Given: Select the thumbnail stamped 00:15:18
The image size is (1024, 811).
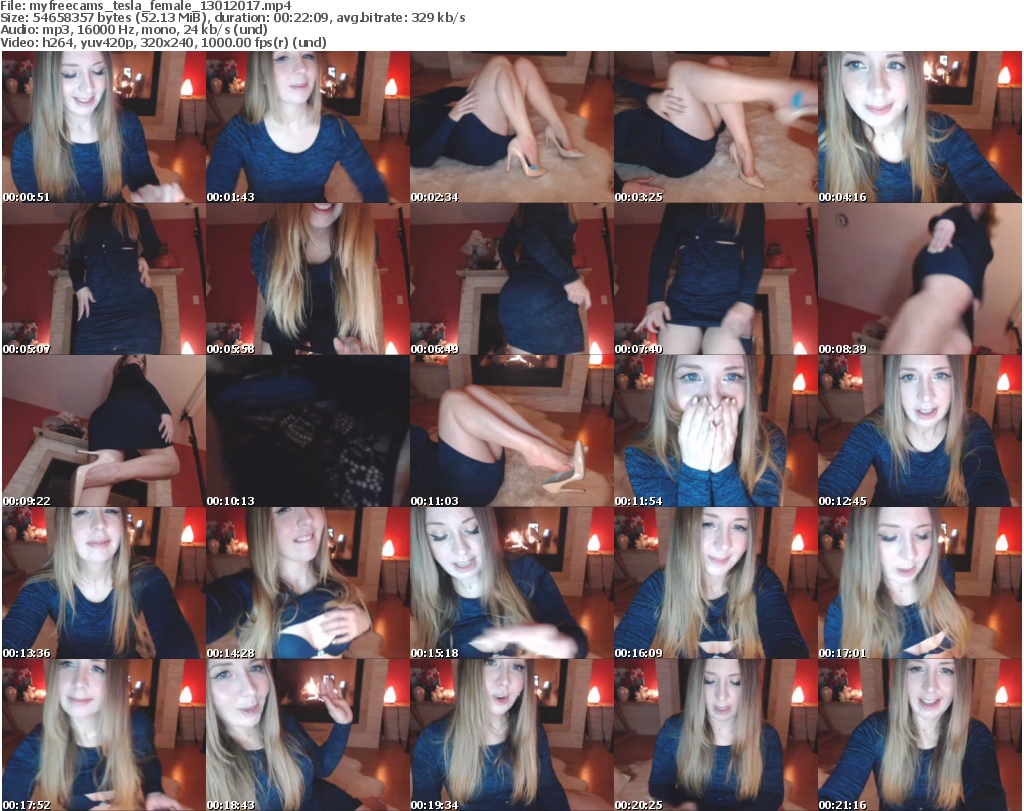Looking at the screenshot, I should (x=511, y=583).
